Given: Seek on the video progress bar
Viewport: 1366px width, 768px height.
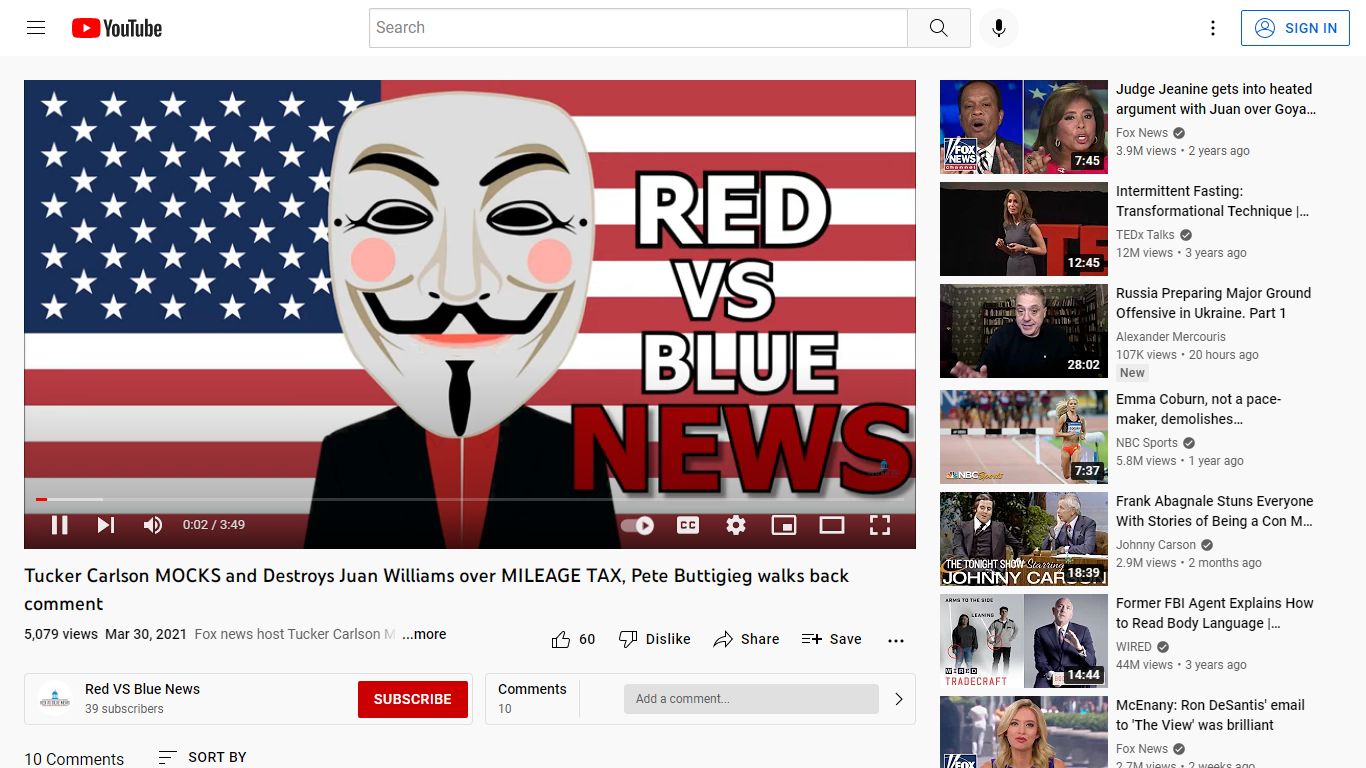Looking at the screenshot, I should click(470, 499).
